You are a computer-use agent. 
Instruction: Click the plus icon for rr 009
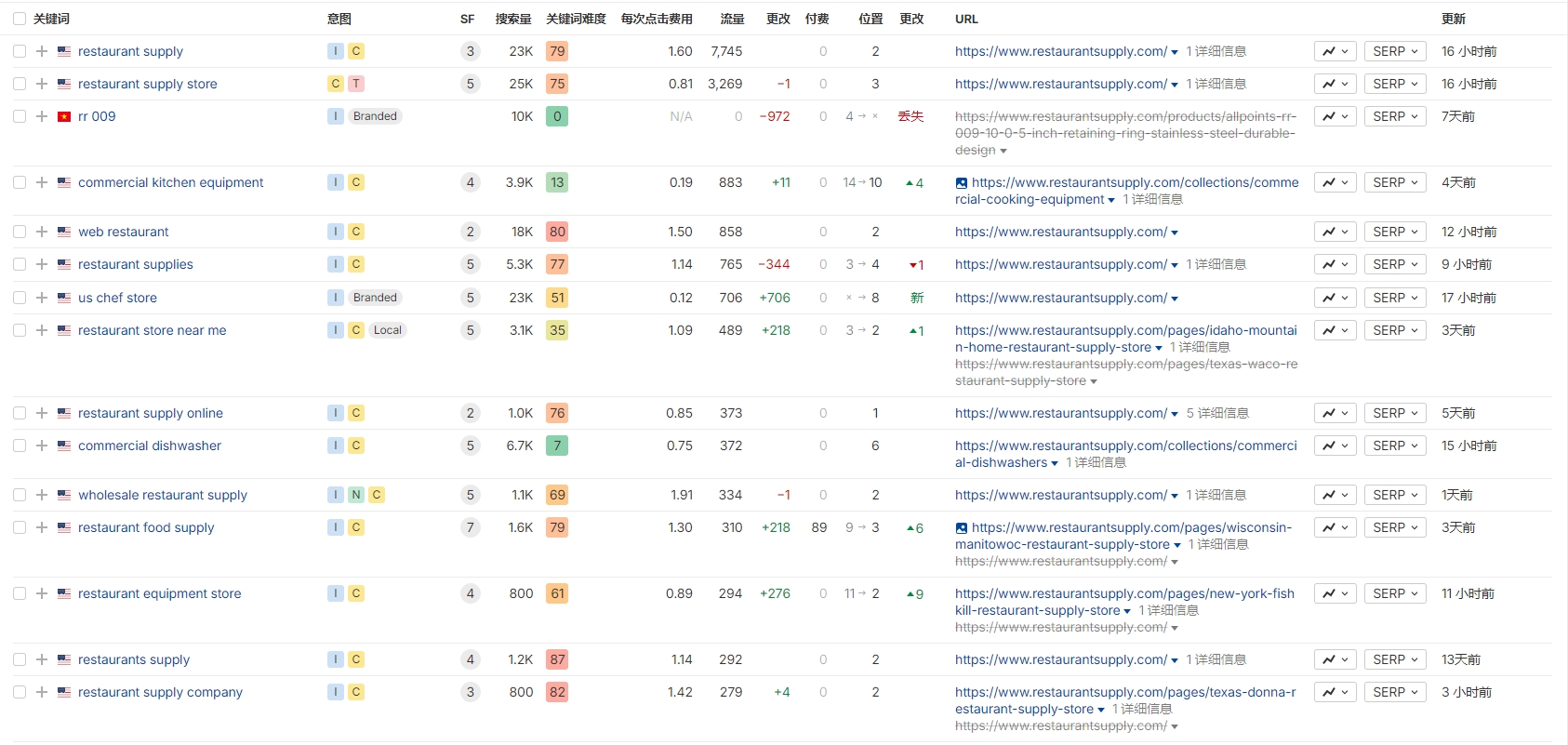click(x=42, y=116)
